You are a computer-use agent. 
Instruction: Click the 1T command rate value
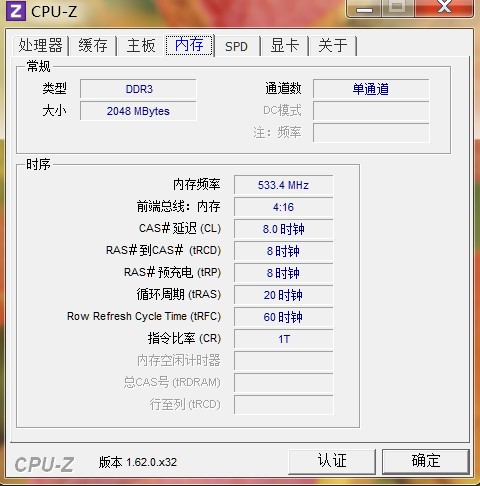[283, 339]
